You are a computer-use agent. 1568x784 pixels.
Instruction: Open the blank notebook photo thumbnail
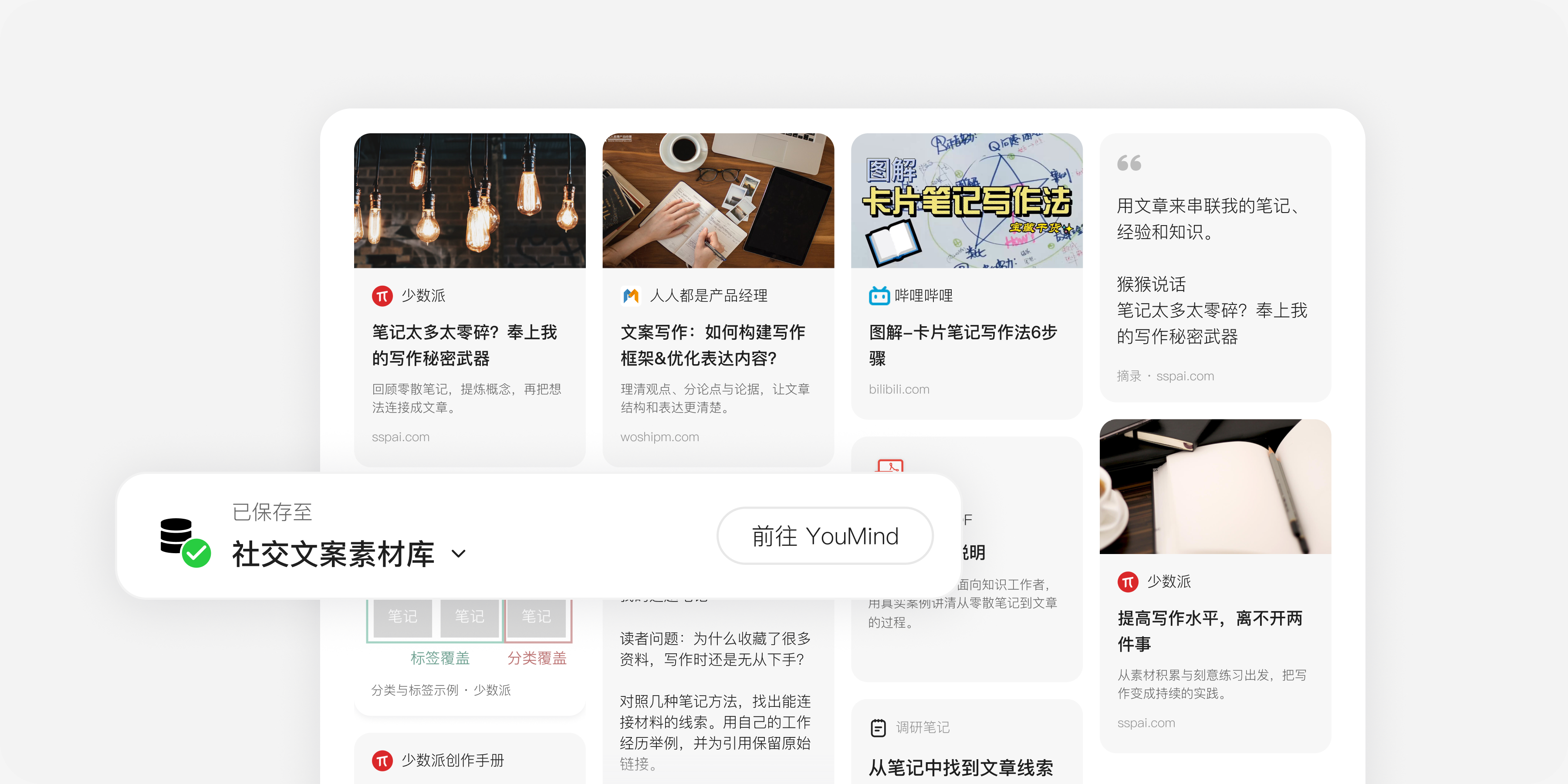click(x=1215, y=487)
